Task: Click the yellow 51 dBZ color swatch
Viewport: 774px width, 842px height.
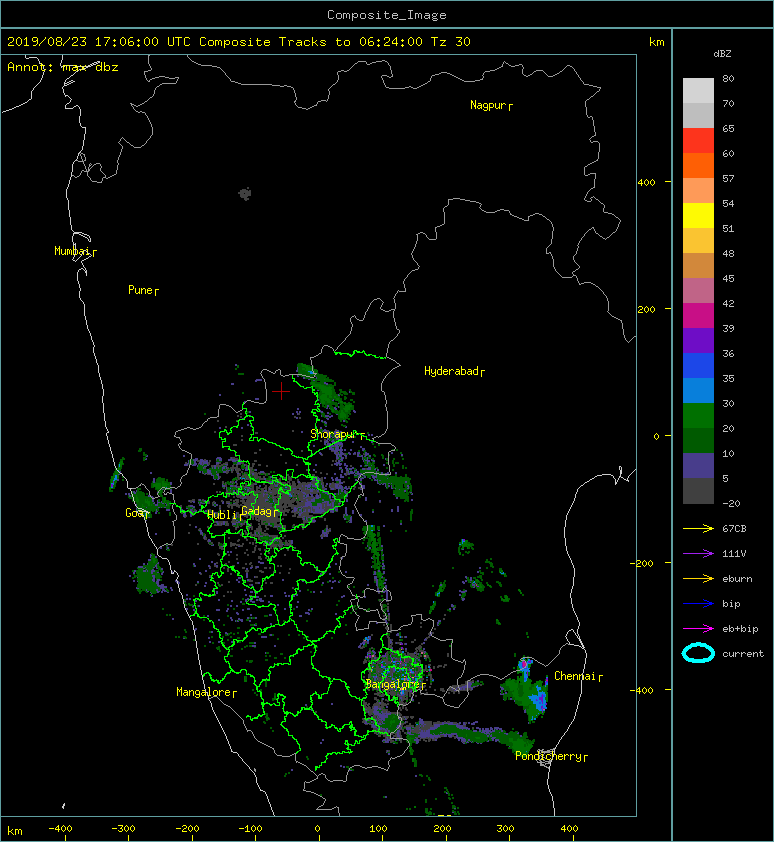Action: pos(698,215)
